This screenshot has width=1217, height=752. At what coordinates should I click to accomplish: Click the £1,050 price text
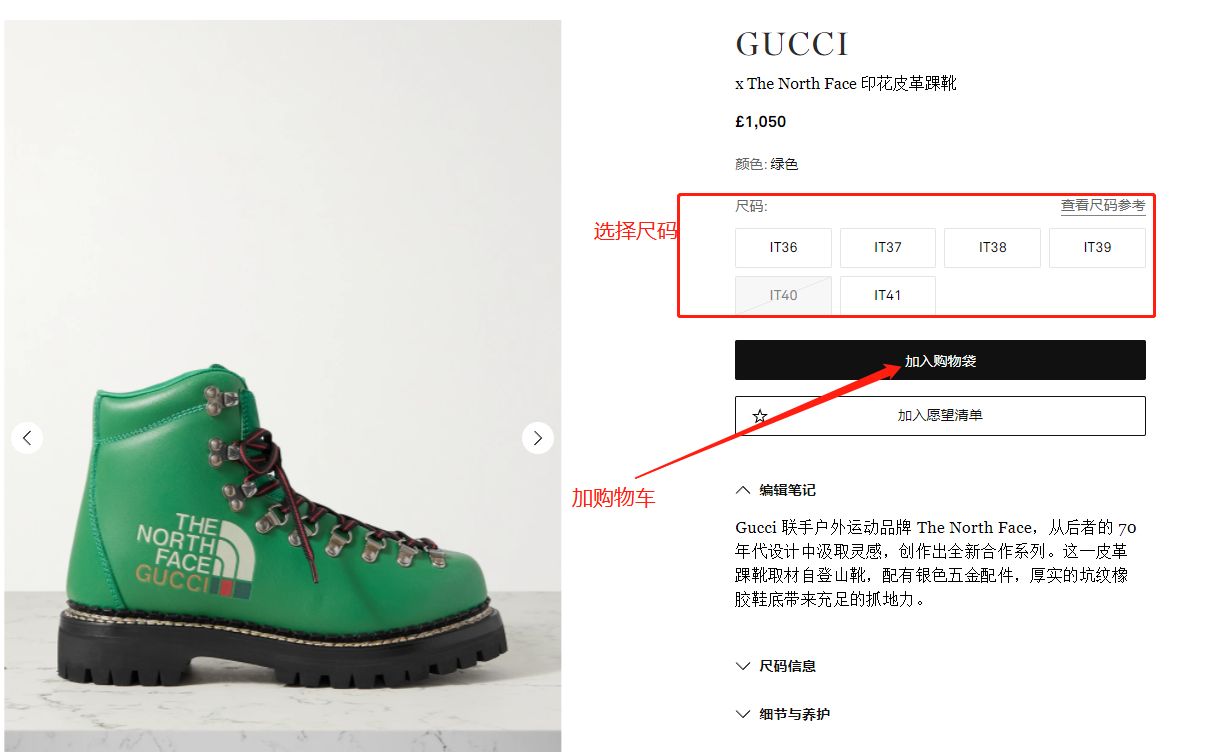(761, 122)
